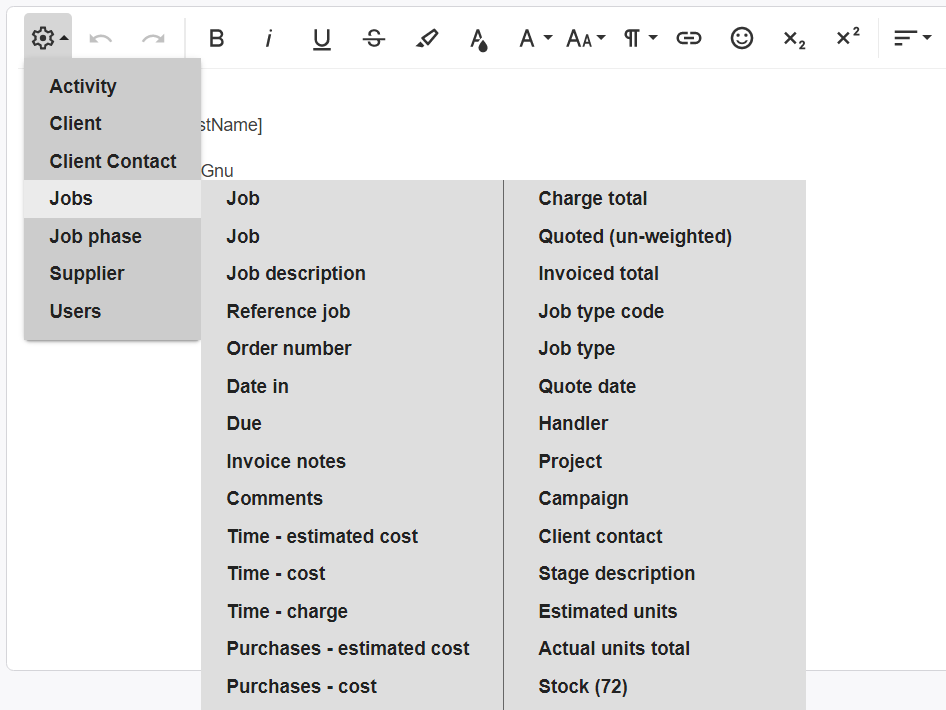Open the font size dropdown

tap(585, 38)
